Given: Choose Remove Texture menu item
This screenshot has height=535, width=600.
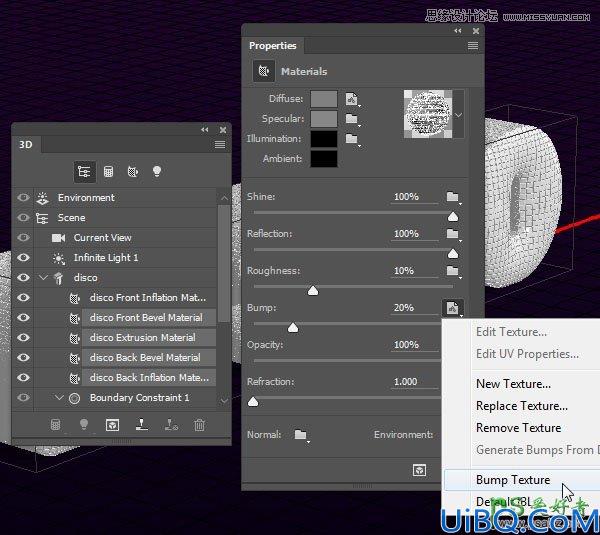Looking at the screenshot, I should point(518,427).
